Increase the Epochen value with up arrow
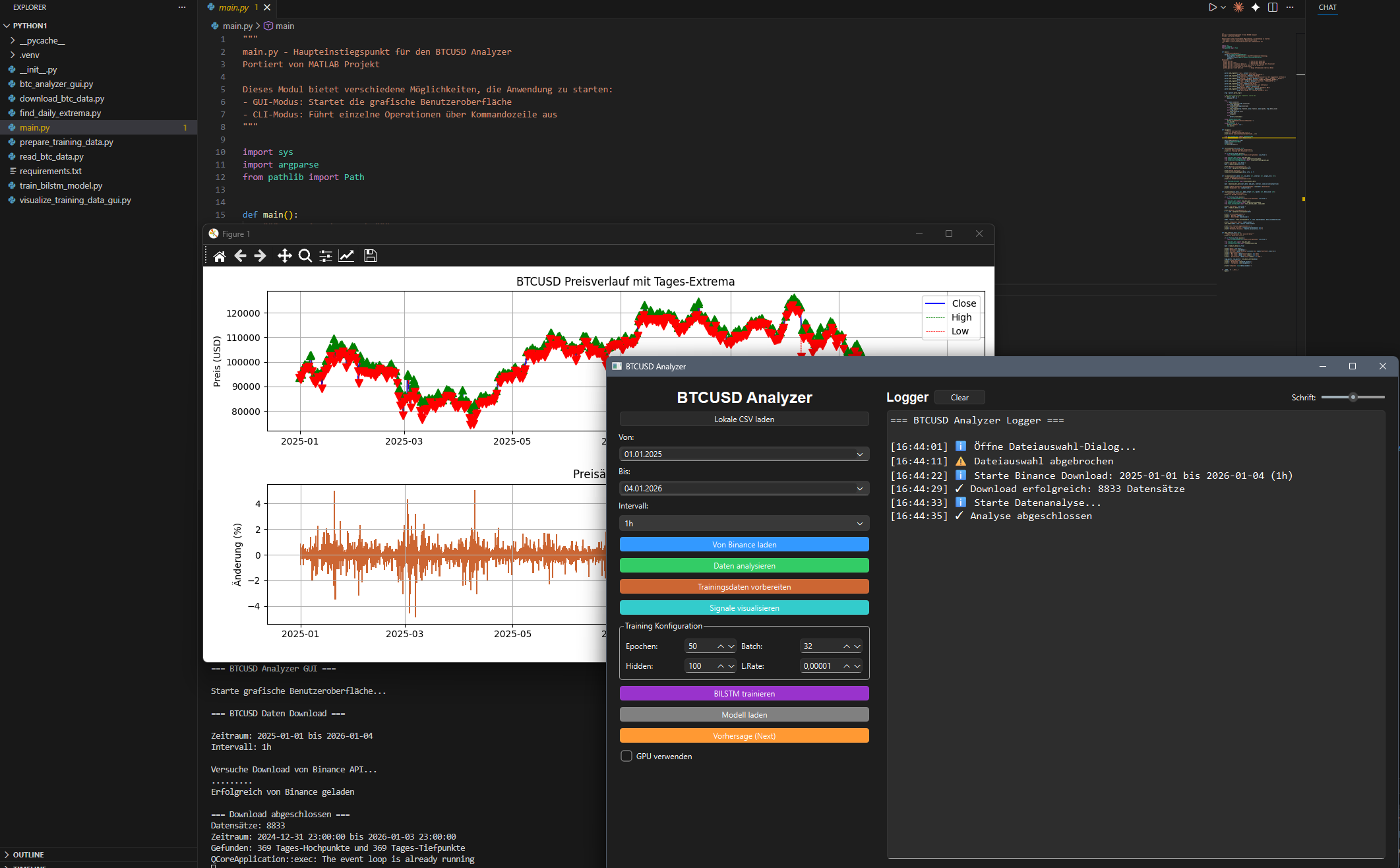This screenshot has width=1400, height=868. (x=721, y=646)
